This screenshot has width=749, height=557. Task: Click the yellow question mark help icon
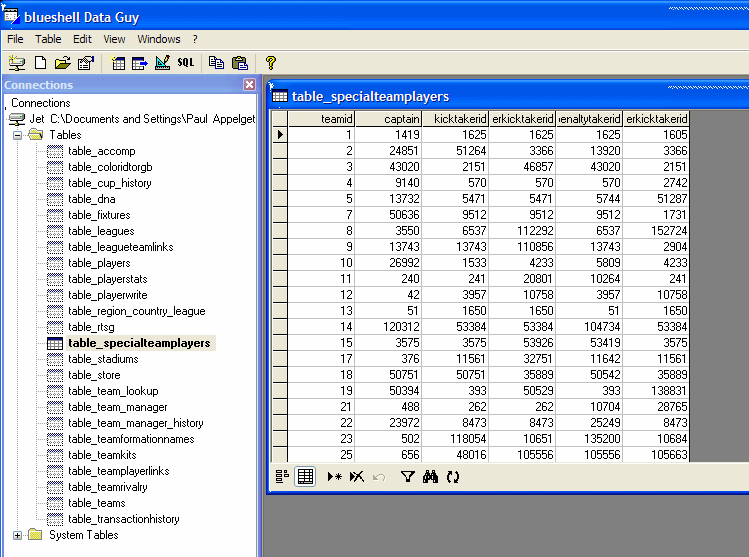click(270, 63)
